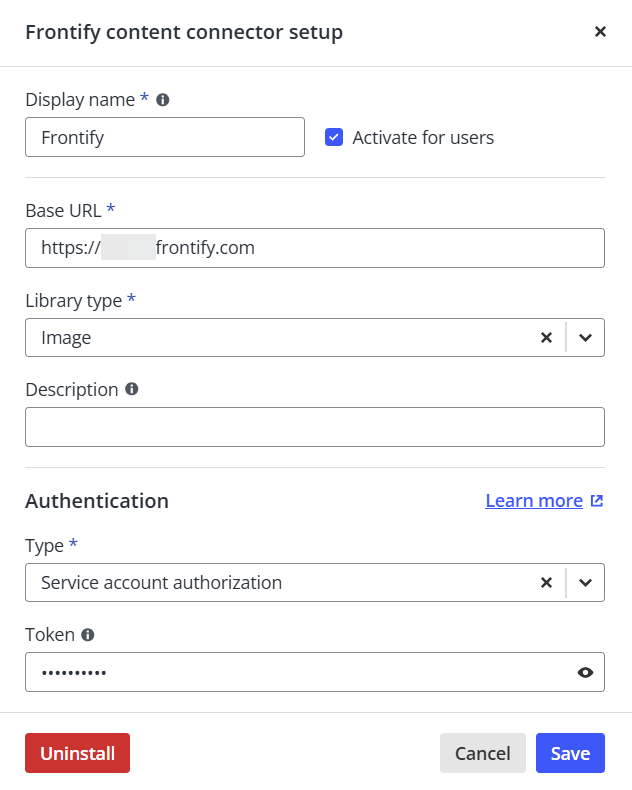Viewport: 632px width, 790px height.
Task: Close the Frontify connector setup dialog
Action: 600,32
